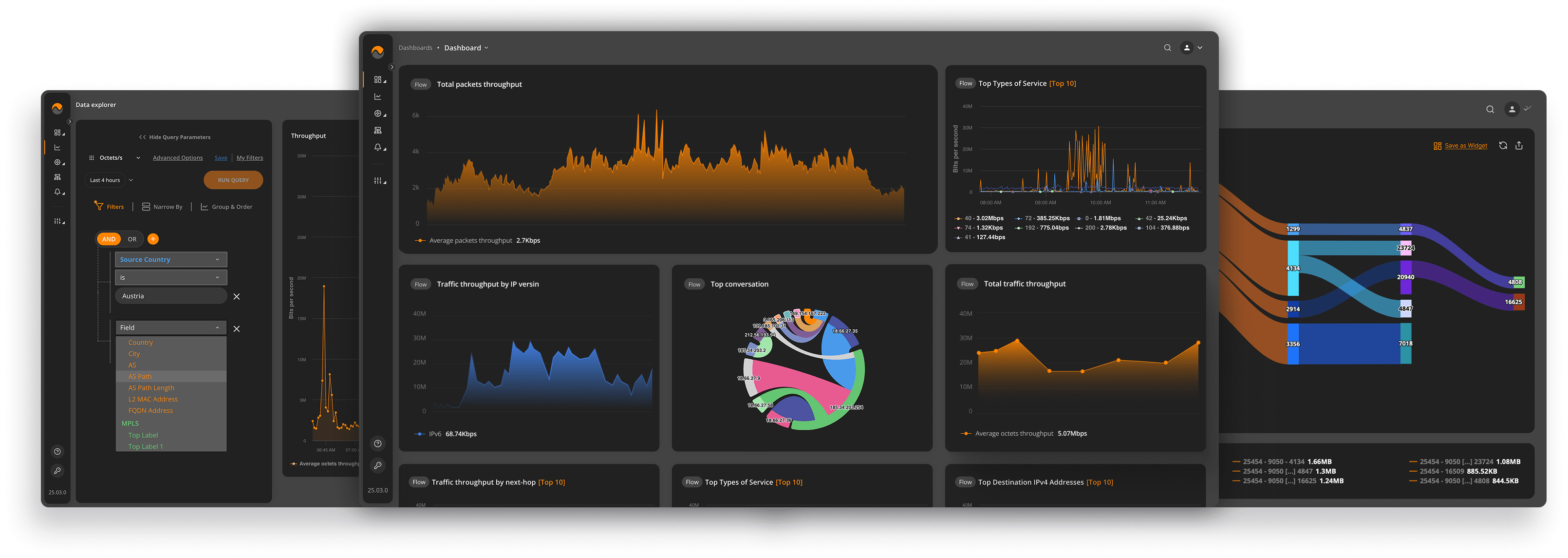Open the Octets/s unit dropdown

pyautogui.click(x=115, y=158)
